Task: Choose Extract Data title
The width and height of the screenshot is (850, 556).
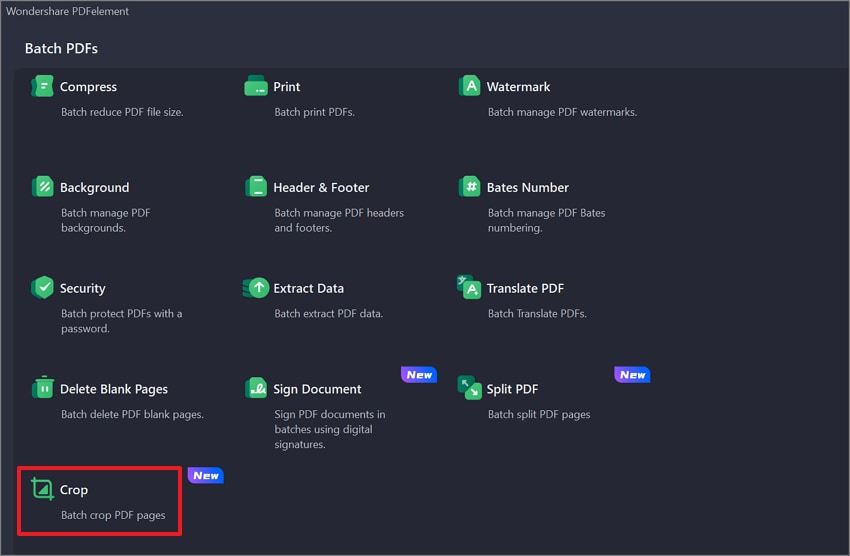Action: pos(308,288)
